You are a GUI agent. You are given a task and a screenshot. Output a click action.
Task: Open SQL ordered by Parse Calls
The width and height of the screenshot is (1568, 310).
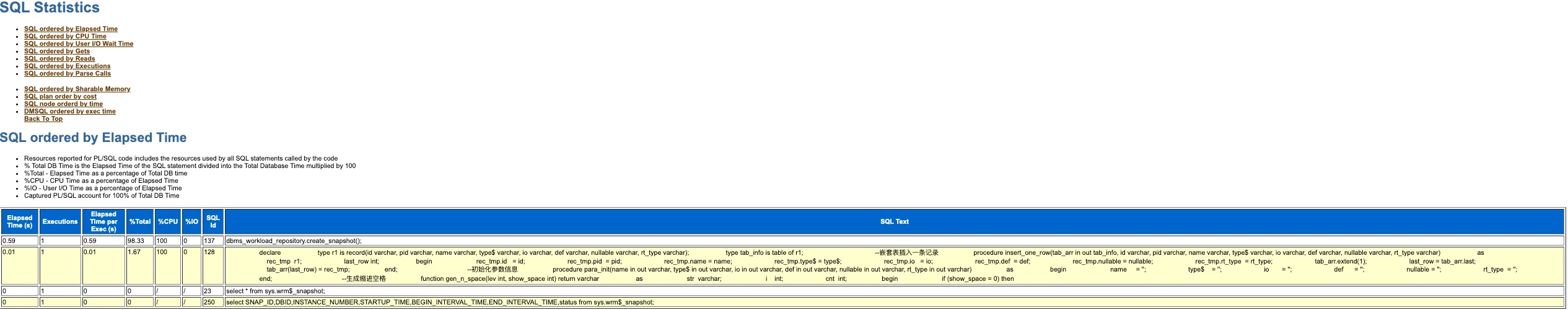[x=68, y=73]
